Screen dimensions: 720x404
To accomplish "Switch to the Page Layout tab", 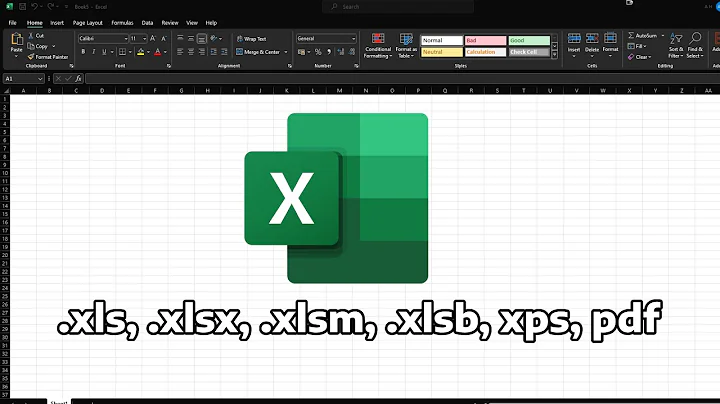I will (88, 22).
